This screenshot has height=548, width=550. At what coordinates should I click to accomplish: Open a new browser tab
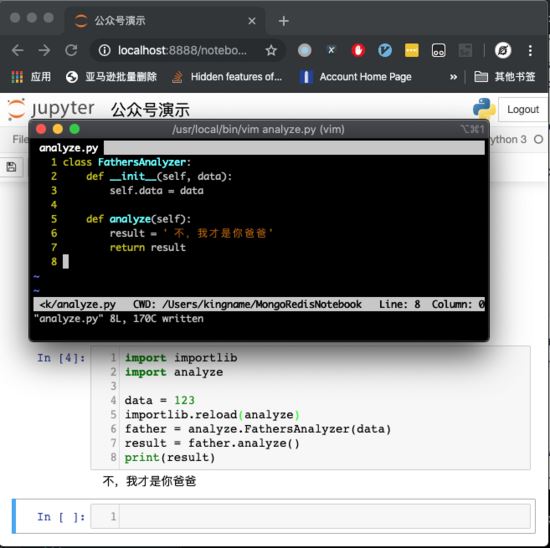click(x=283, y=21)
